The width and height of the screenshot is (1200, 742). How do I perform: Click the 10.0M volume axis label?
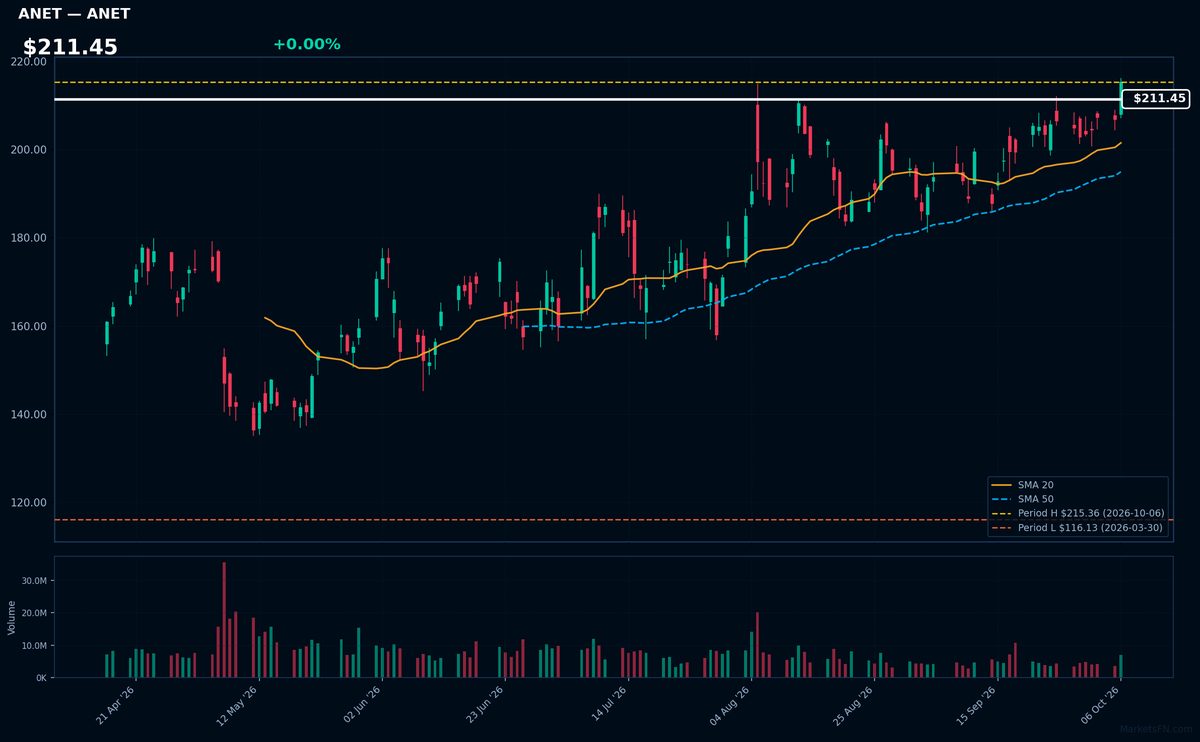click(34, 646)
